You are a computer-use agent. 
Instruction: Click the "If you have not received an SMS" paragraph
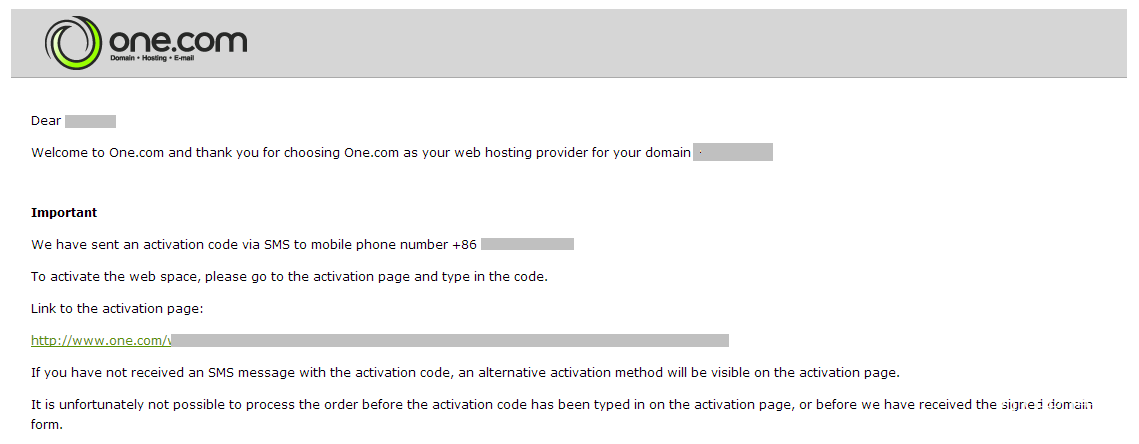(466, 373)
